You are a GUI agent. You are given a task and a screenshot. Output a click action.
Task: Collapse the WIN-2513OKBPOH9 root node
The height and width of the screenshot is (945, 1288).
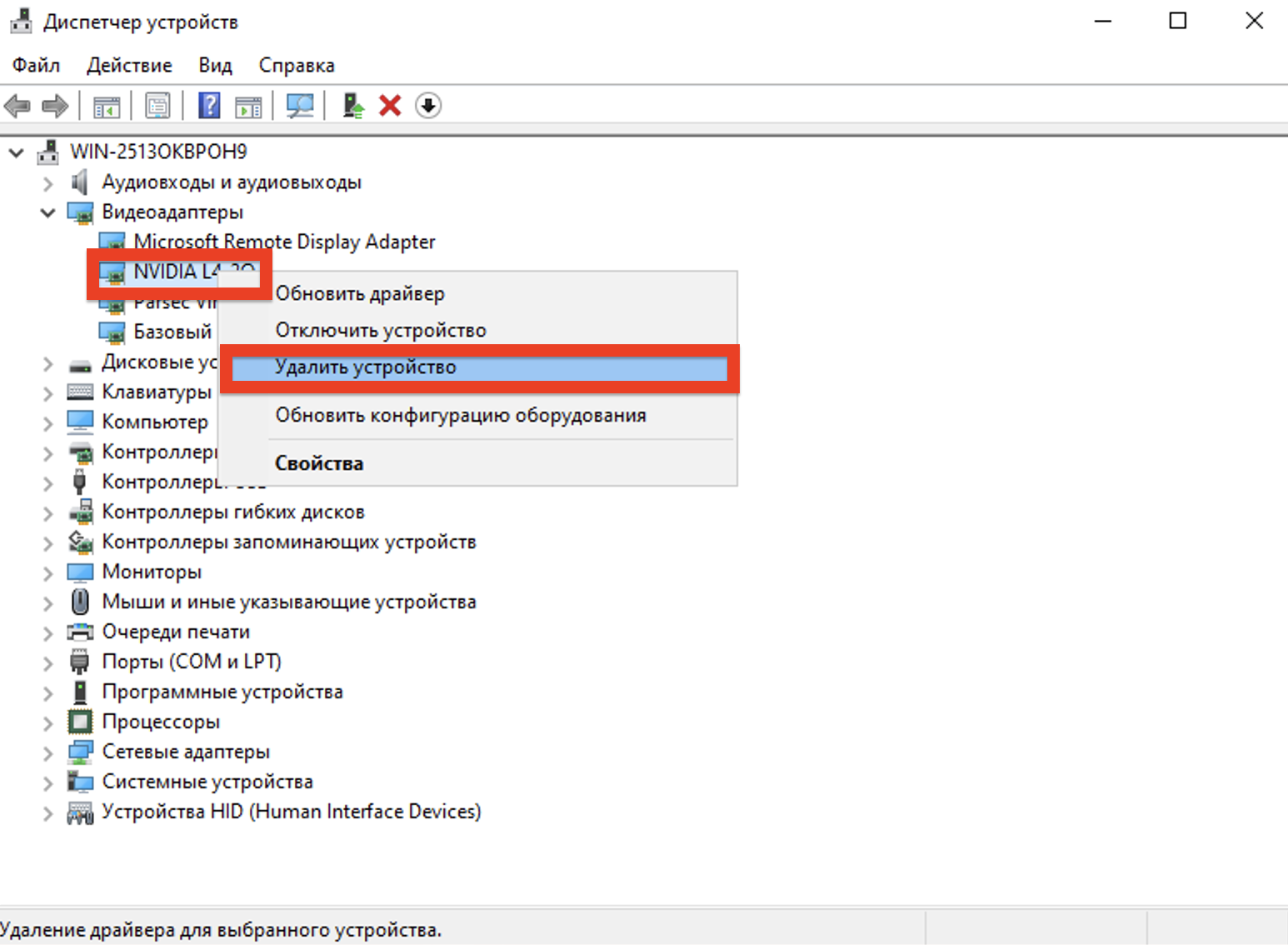pos(17,152)
